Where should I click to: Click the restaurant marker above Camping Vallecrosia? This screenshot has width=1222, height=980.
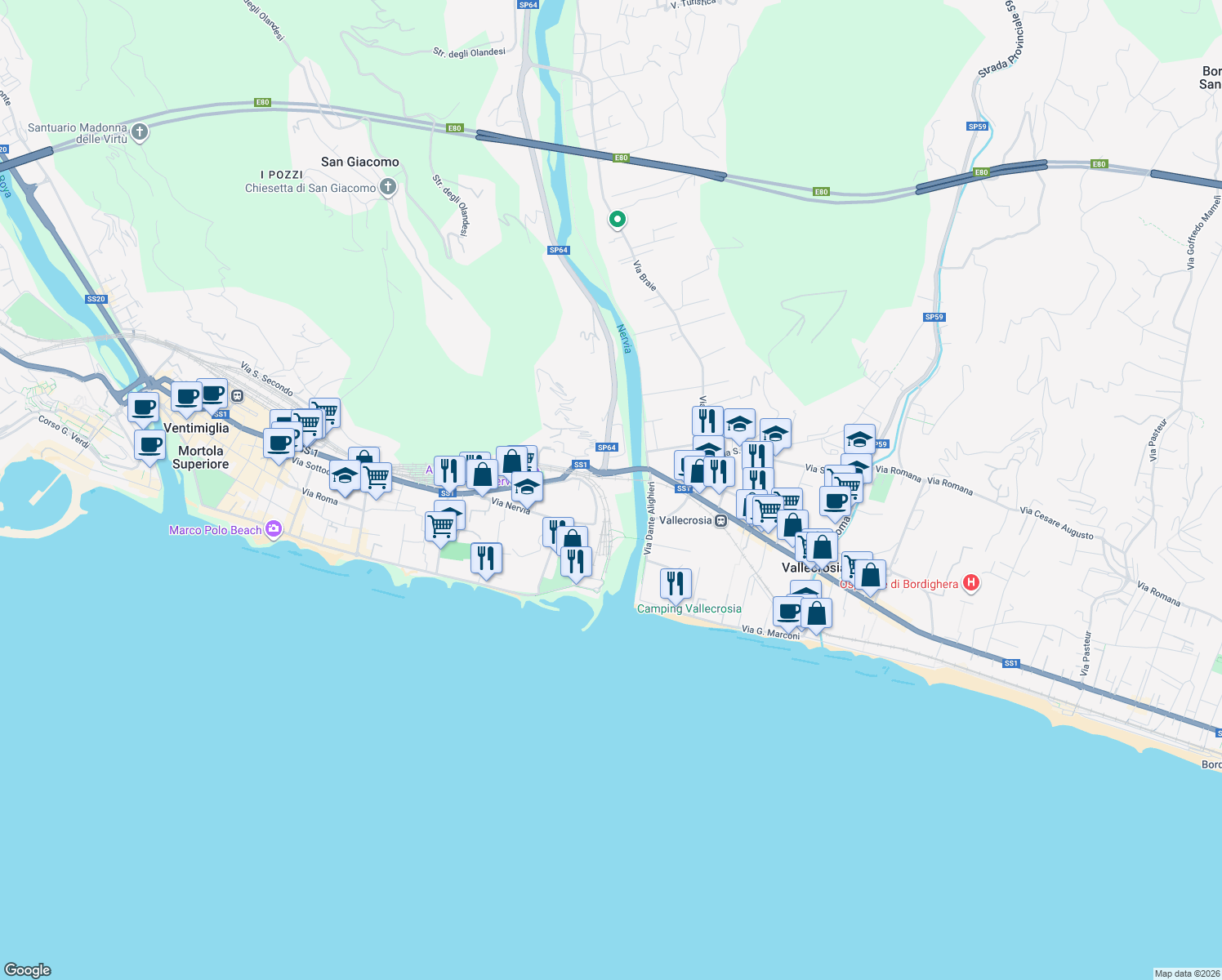pyautogui.click(x=675, y=581)
